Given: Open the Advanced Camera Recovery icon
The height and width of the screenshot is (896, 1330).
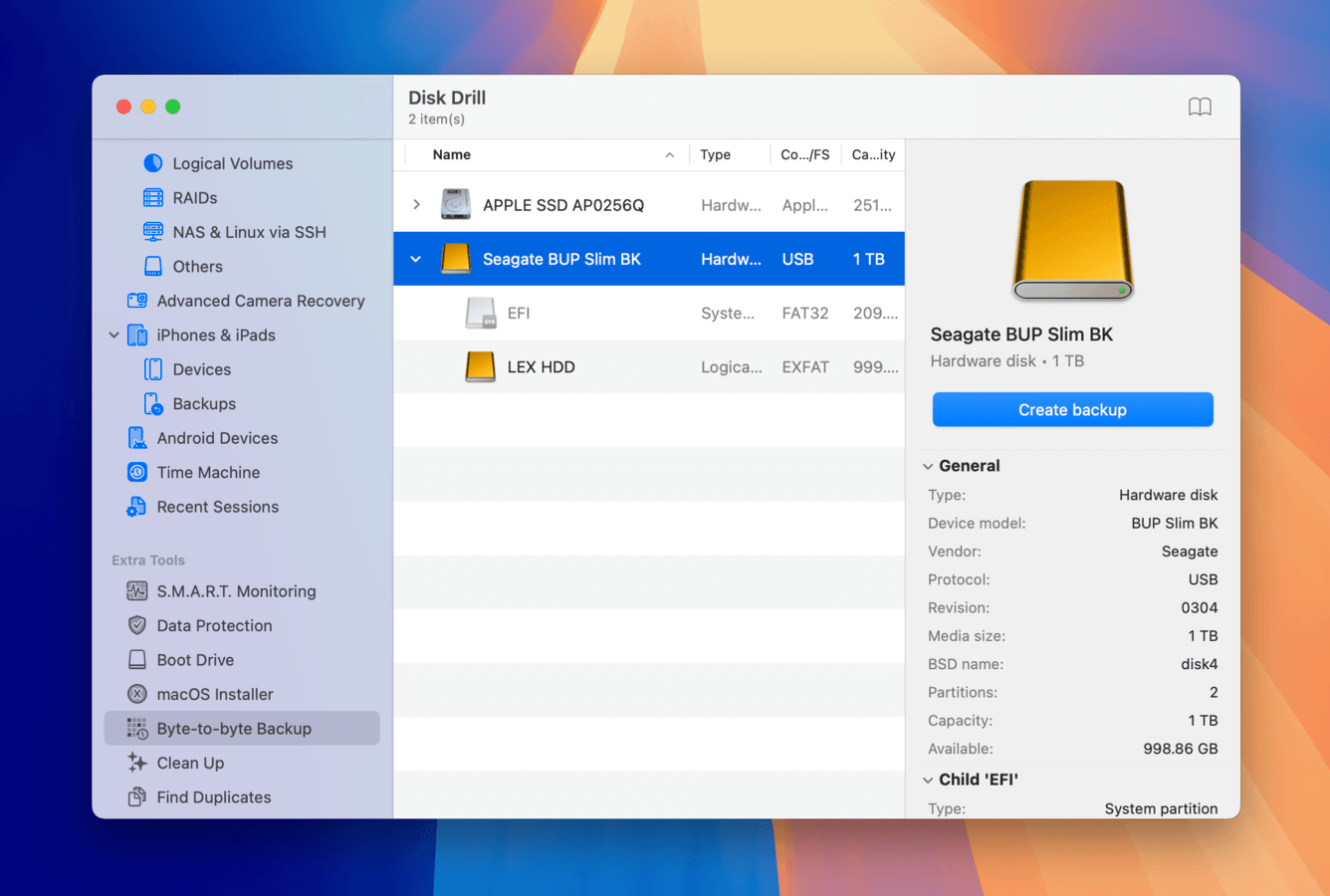Looking at the screenshot, I should (137, 301).
